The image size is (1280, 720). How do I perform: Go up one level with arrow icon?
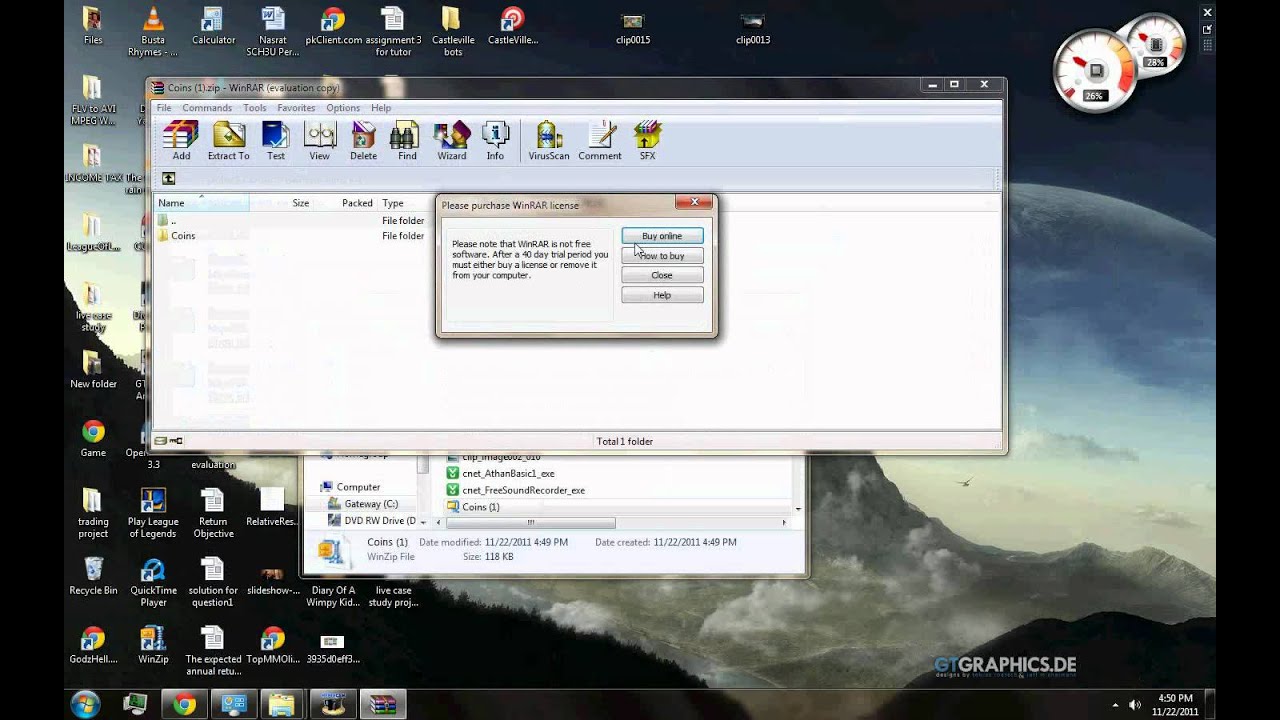[x=168, y=178]
